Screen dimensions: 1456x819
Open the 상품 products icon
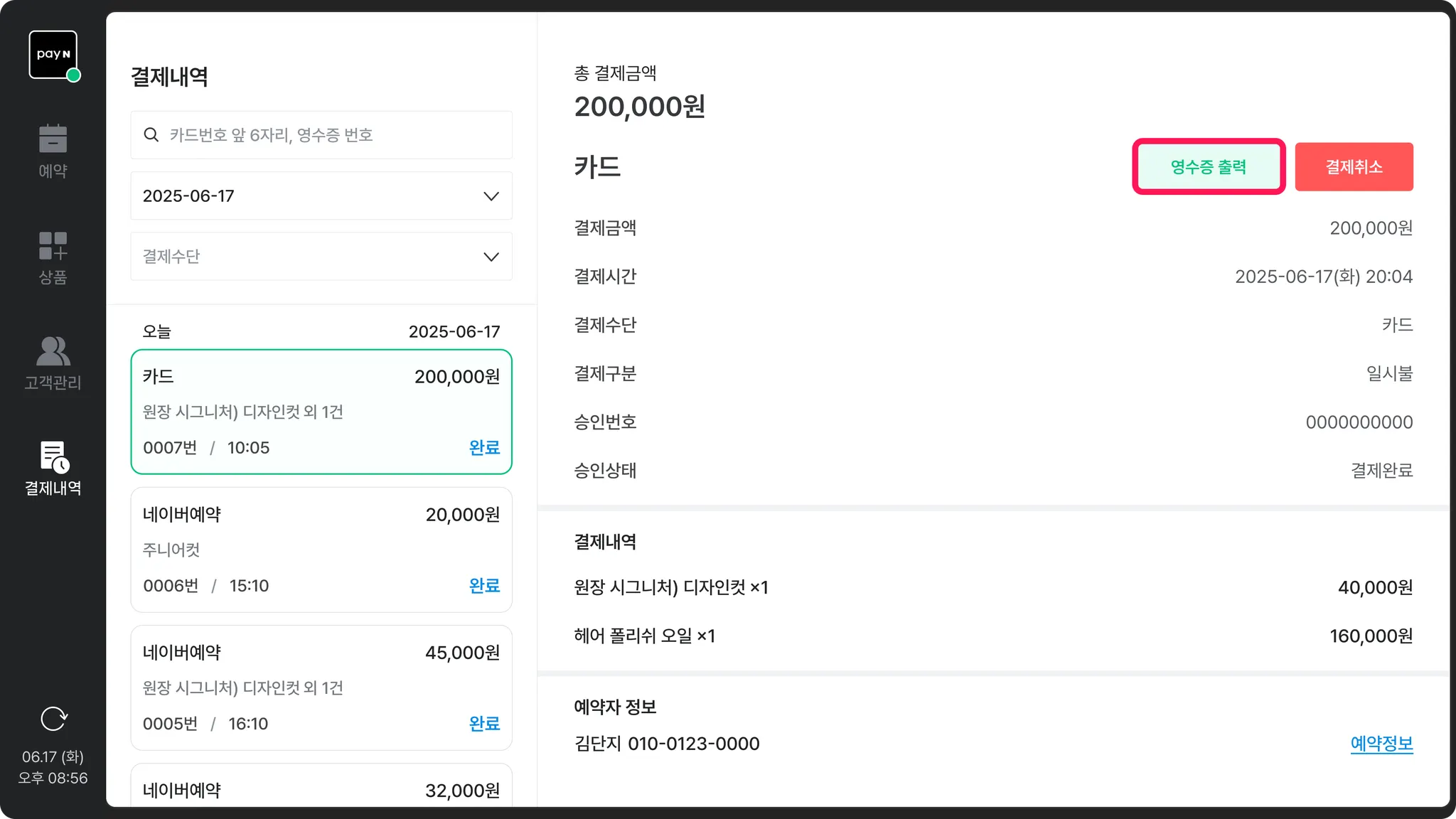53,246
